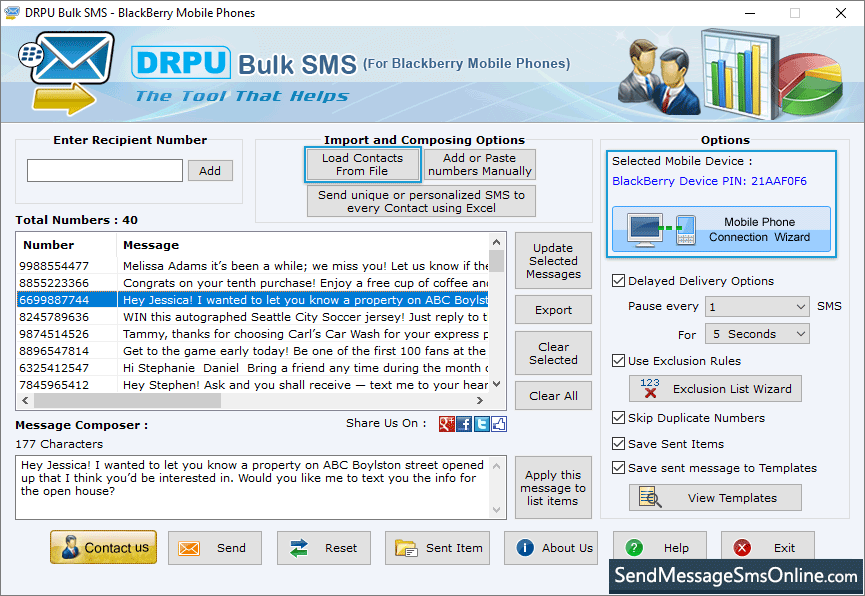Image resolution: width=865 pixels, height=596 pixels.
Task: Click the Number column header
Action: click(67, 245)
